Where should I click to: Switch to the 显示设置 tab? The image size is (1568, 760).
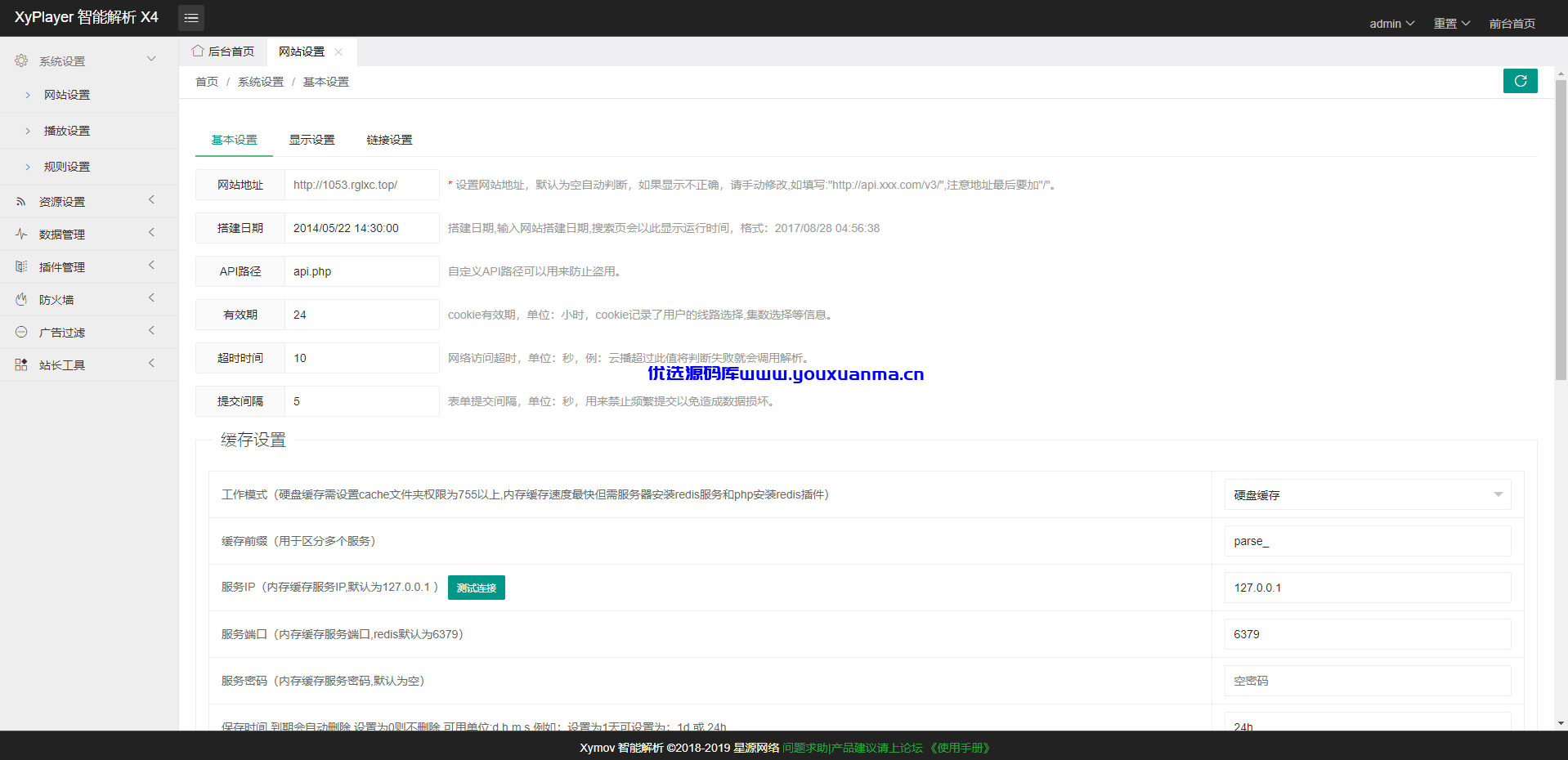click(x=312, y=140)
